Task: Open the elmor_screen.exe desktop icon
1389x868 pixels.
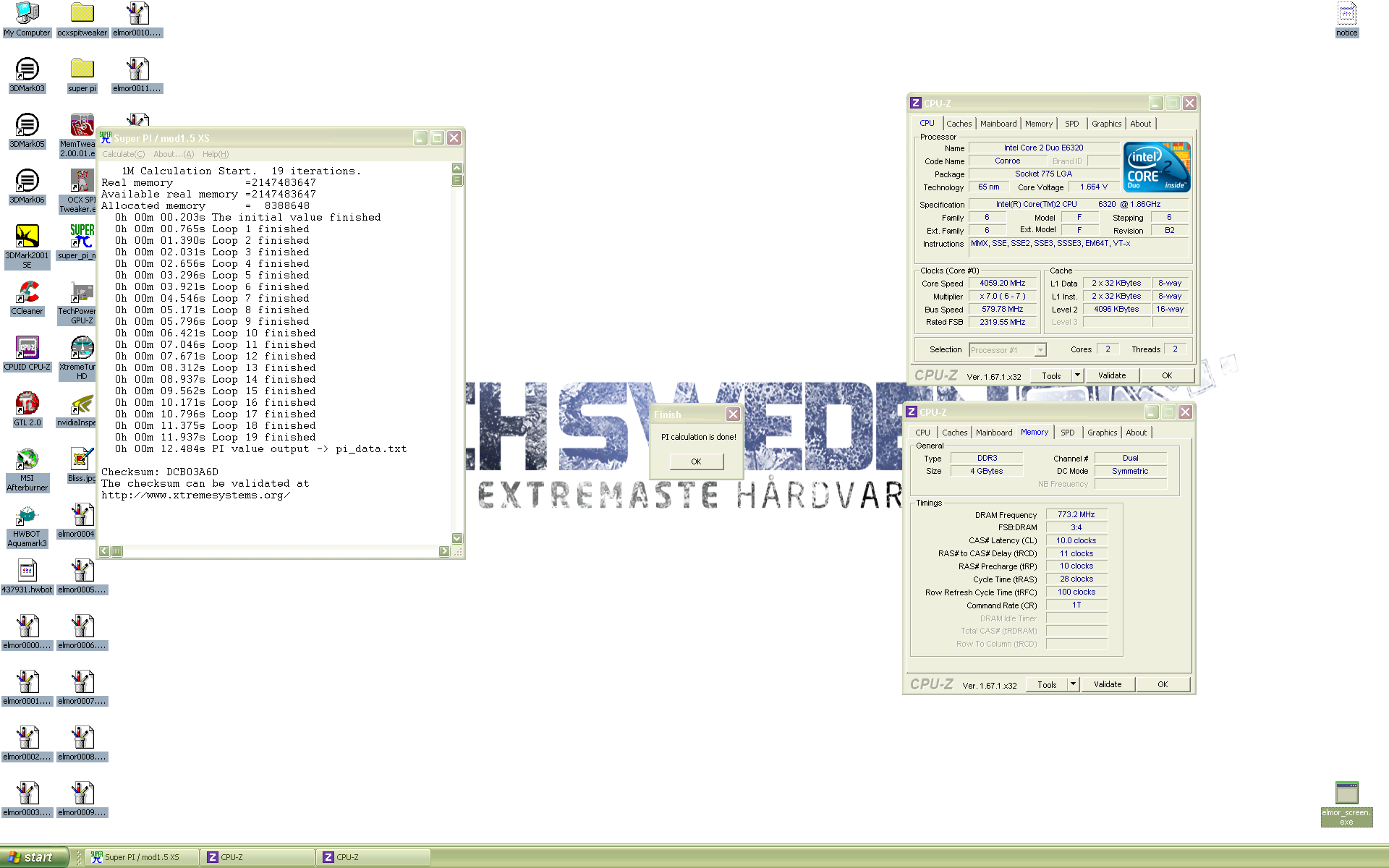Action: pos(1346,803)
